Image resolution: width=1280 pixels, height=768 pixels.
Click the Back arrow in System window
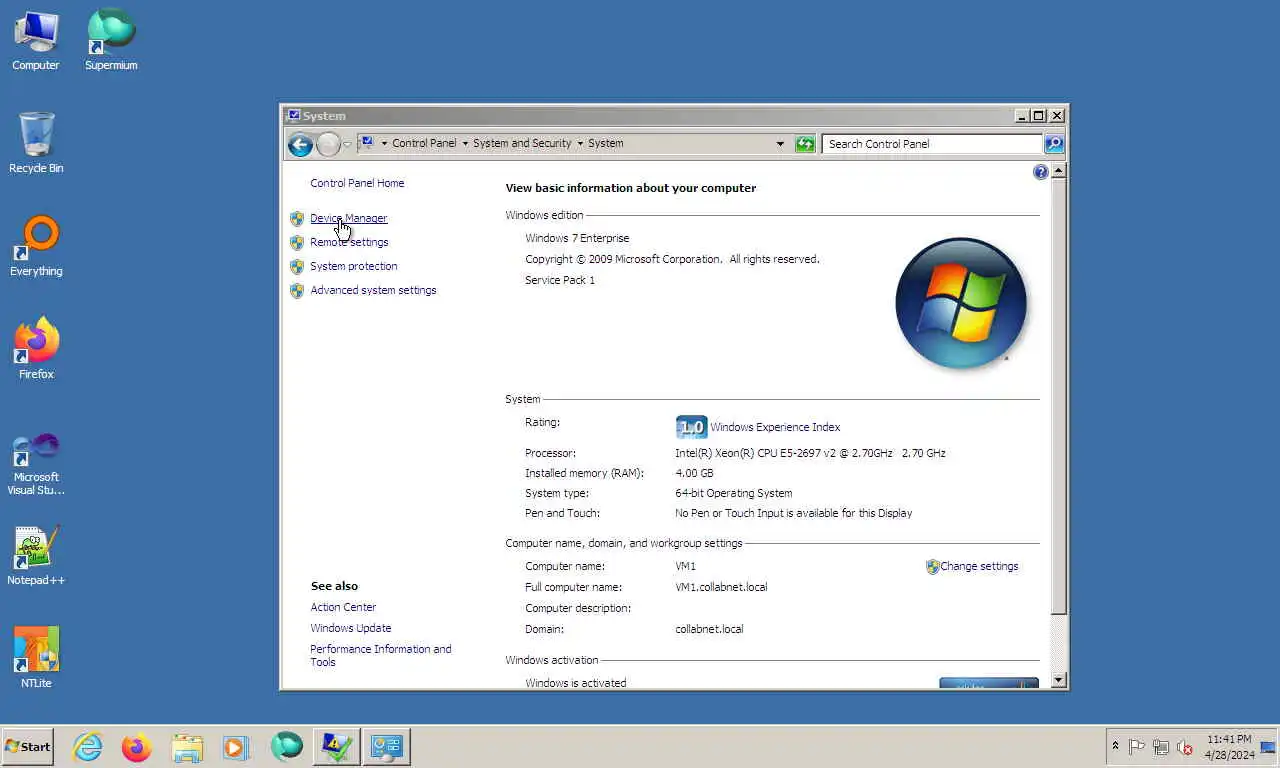(x=300, y=144)
